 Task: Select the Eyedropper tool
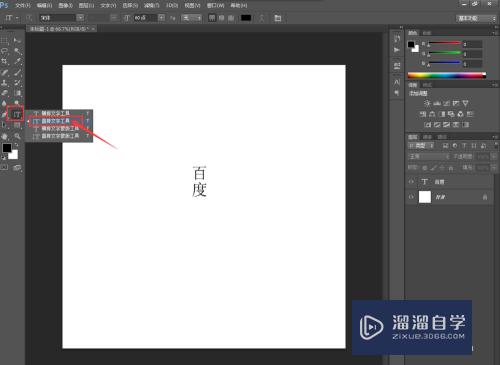coord(17,61)
